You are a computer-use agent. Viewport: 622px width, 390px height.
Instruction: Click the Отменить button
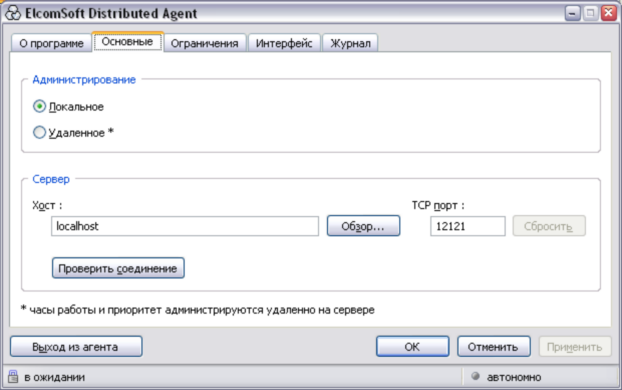click(x=493, y=346)
